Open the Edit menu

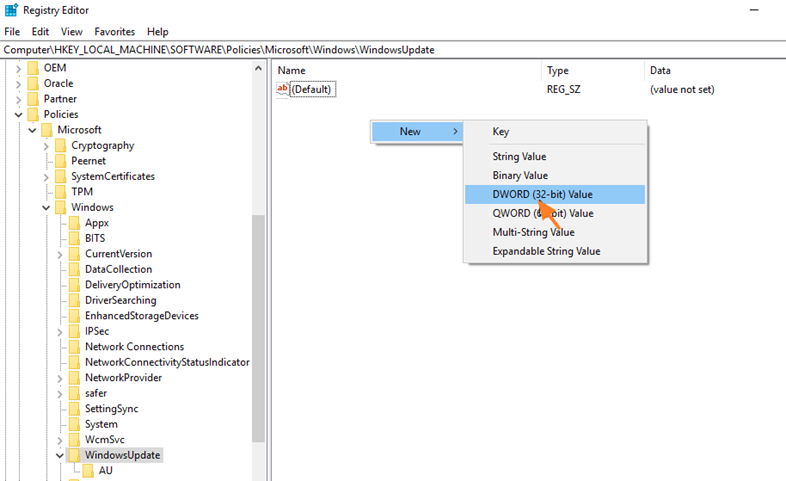[40, 32]
